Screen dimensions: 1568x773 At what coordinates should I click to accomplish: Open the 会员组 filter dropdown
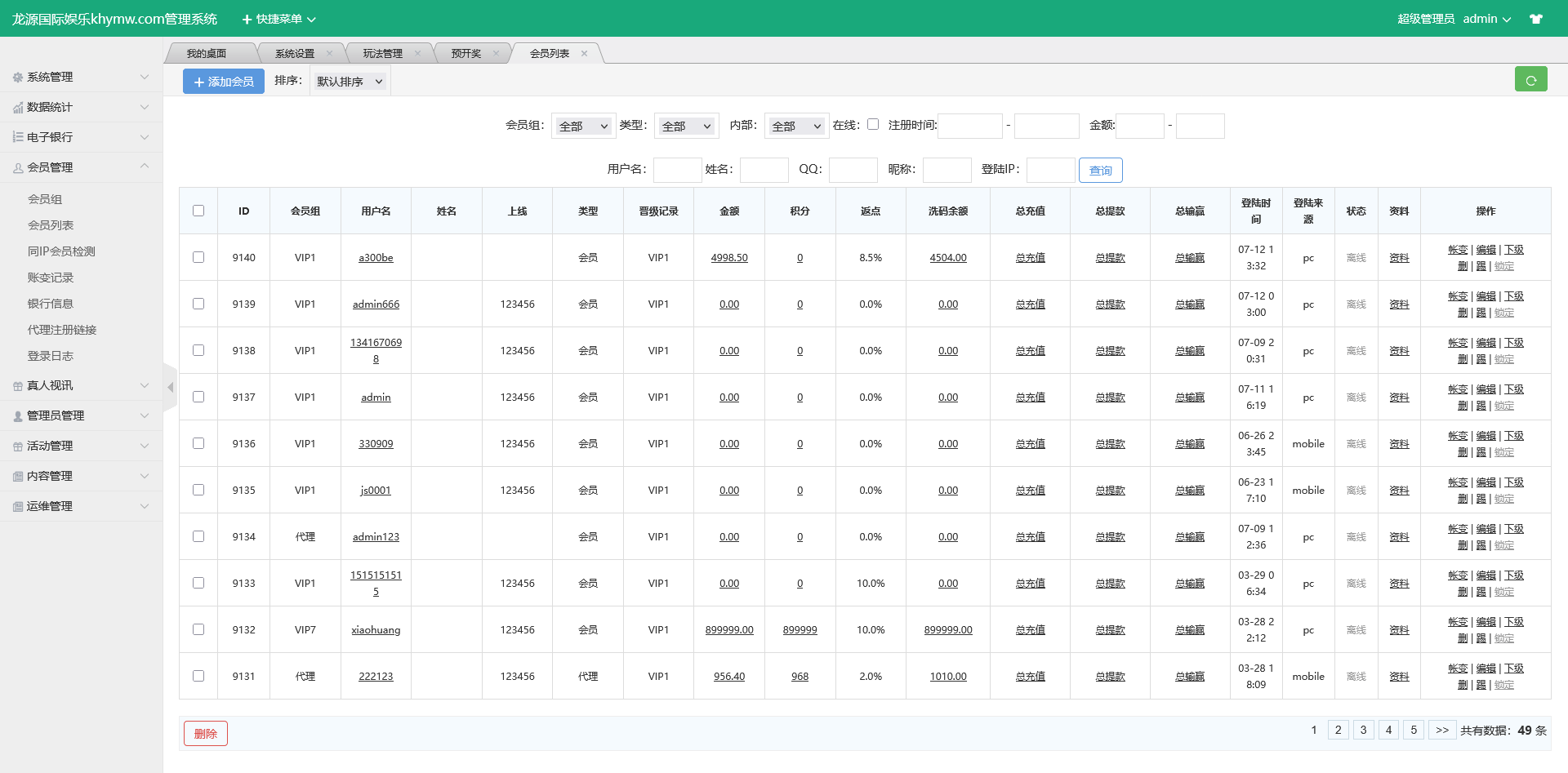tap(583, 127)
